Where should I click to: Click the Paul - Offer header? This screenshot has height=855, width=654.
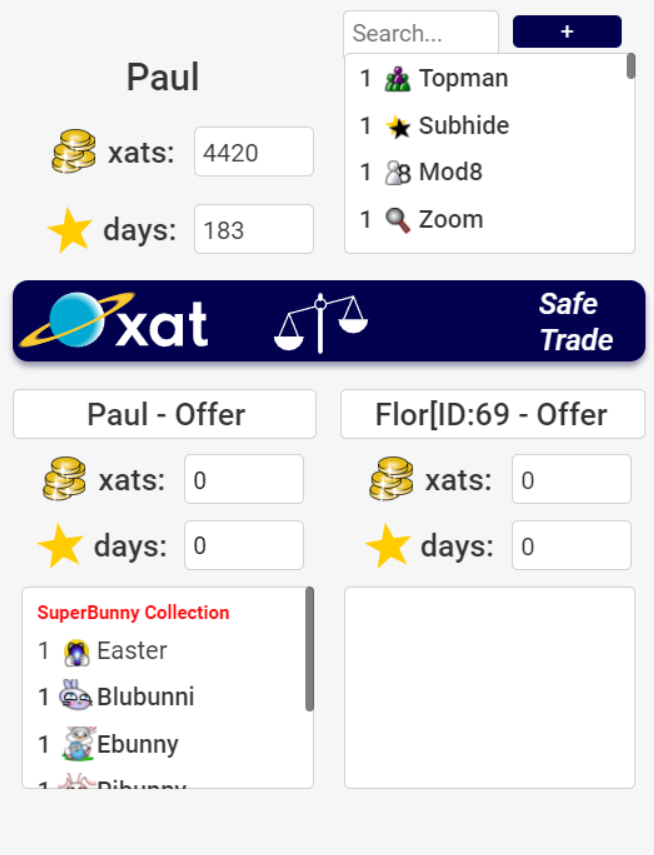click(x=164, y=413)
